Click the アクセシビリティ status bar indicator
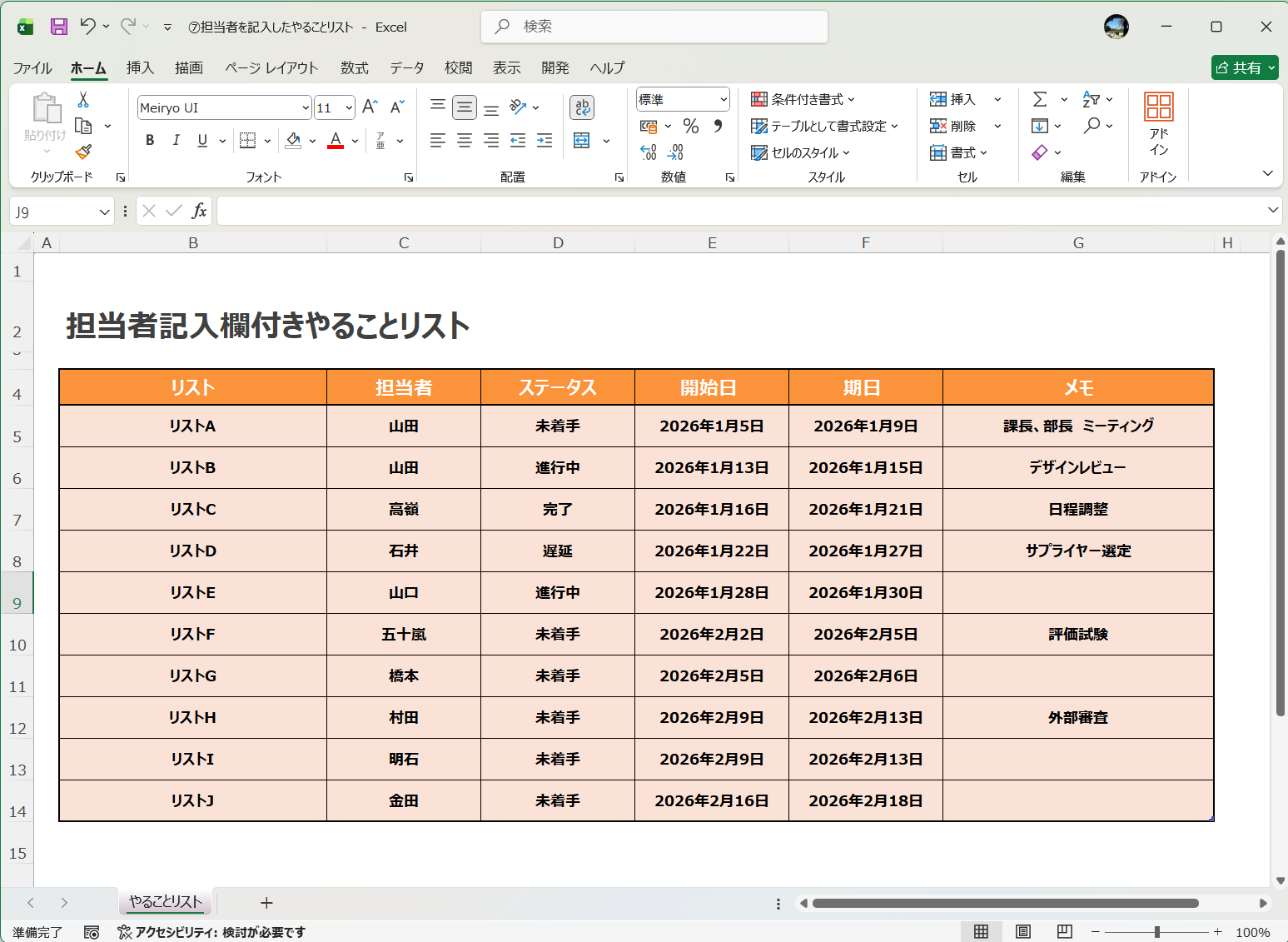1288x942 pixels. [212, 932]
